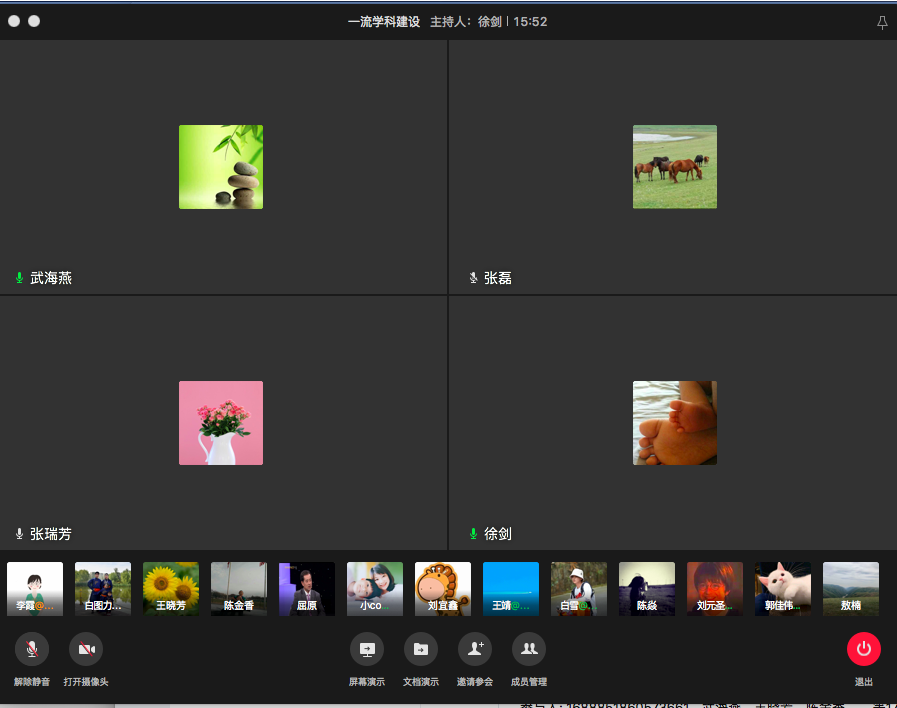Select 刘宜鑫 cartoon lion thumbnail

(x=443, y=589)
